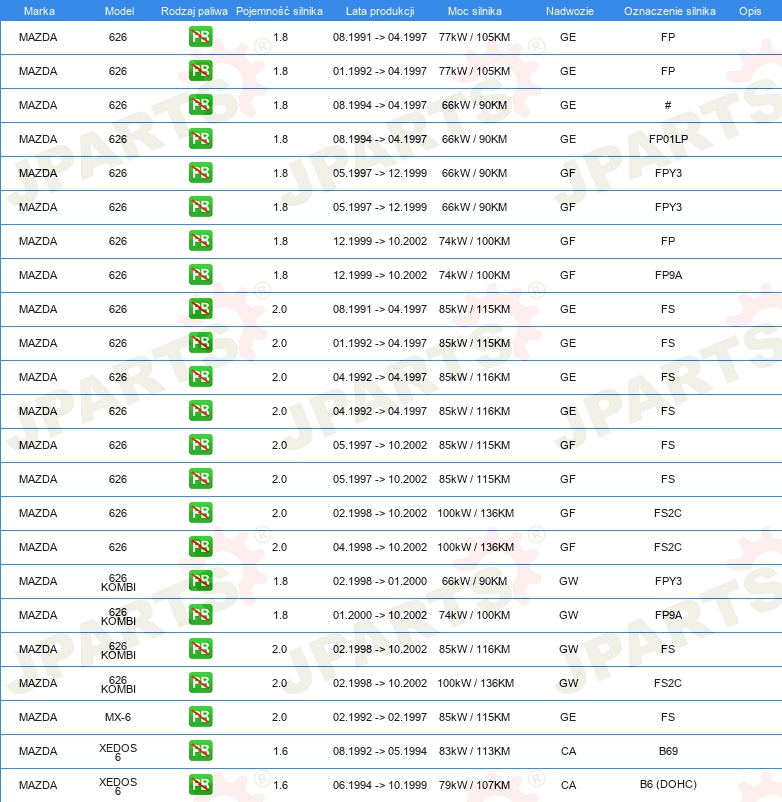Click fuel icon in 12.1999 74kW FP row
The width and height of the screenshot is (782, 802).
click(200, 241)
